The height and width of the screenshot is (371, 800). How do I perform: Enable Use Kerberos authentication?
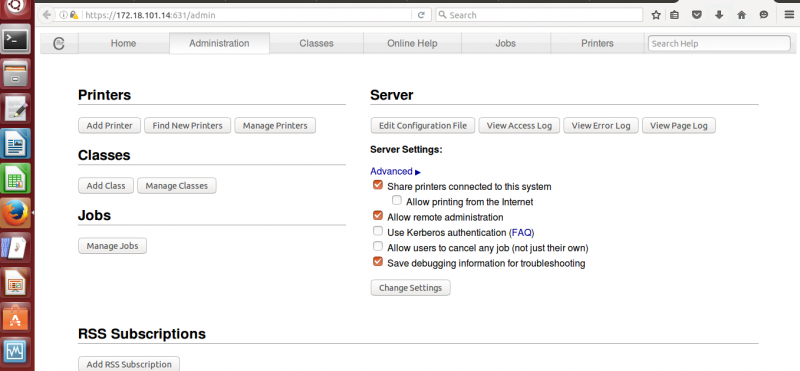point(378,231)
